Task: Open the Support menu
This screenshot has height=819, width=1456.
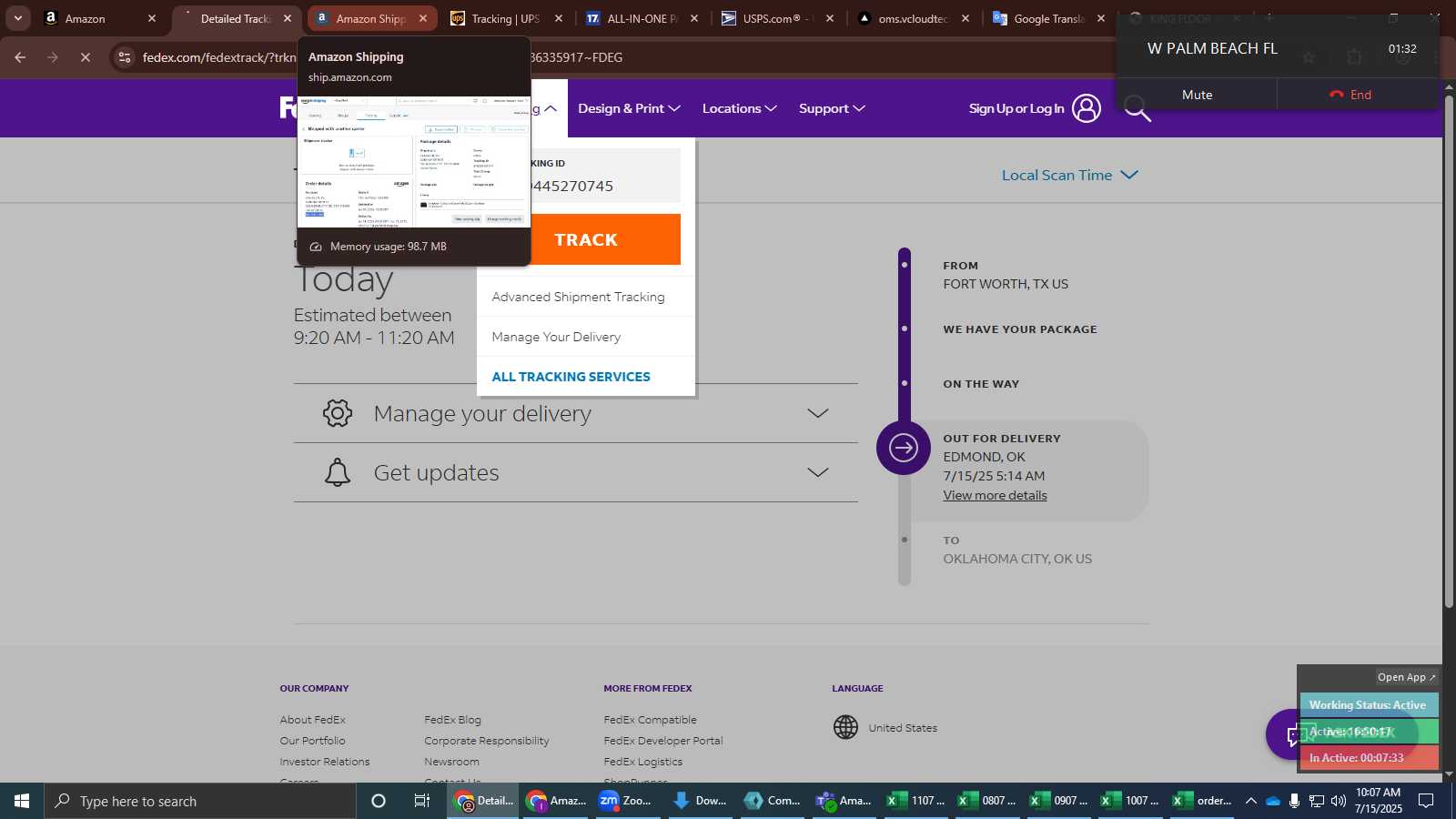Action: [x=832, y=108]
